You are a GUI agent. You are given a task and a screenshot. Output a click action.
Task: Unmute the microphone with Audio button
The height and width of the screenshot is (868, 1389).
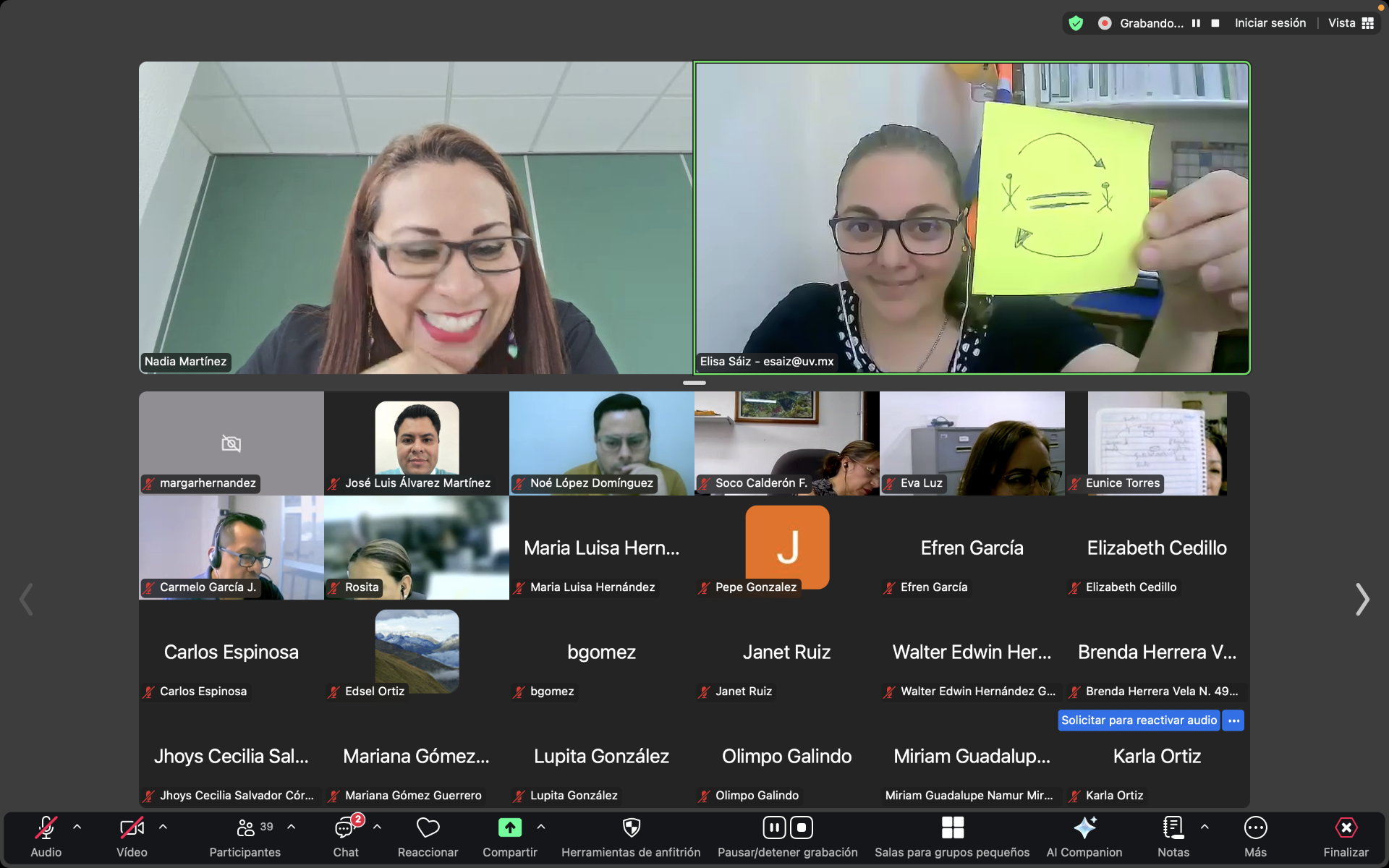(46, 828)
